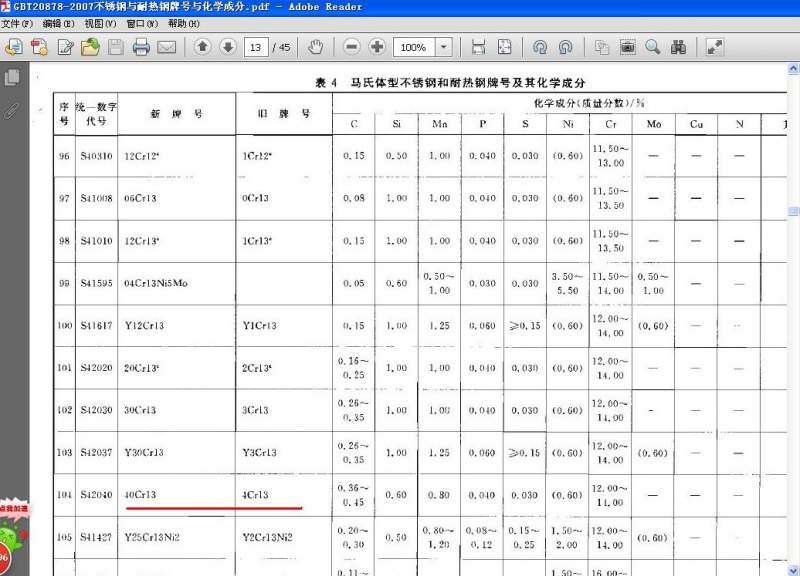Click table cell 30Cr13
This screenshot has width=800, height=576.
[x=140, y=410]
